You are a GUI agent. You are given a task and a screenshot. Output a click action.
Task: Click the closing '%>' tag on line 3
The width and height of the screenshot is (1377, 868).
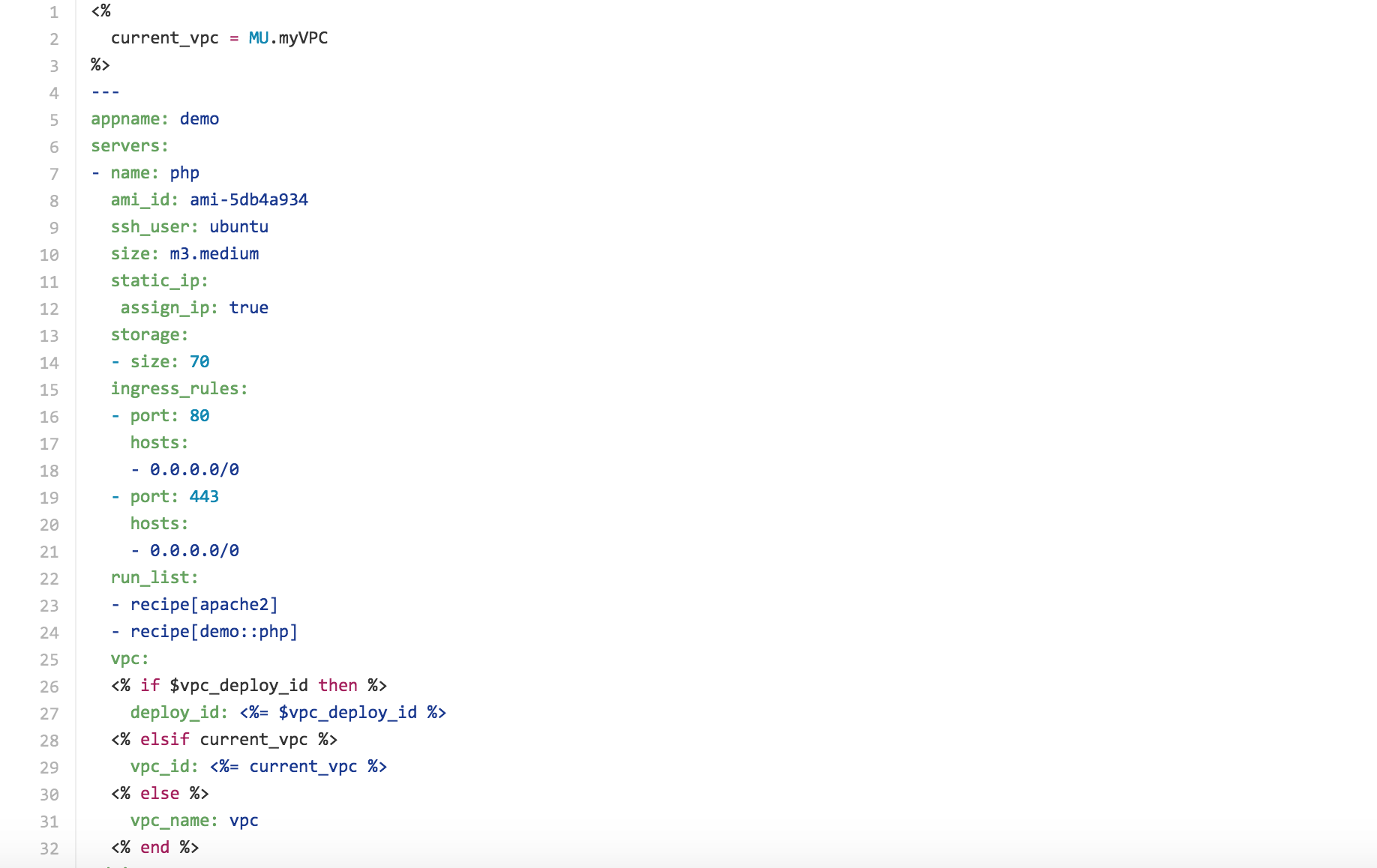tap(100, 65)
